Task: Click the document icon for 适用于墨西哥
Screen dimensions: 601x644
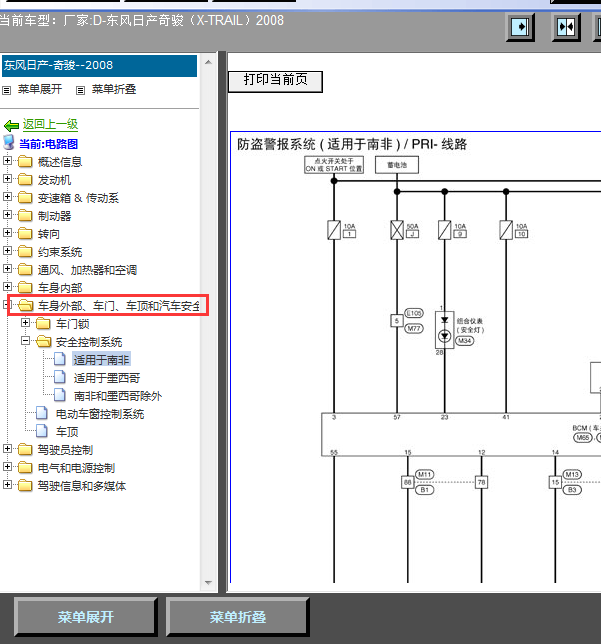Action: pyautogui.click(x=60, y=377)
